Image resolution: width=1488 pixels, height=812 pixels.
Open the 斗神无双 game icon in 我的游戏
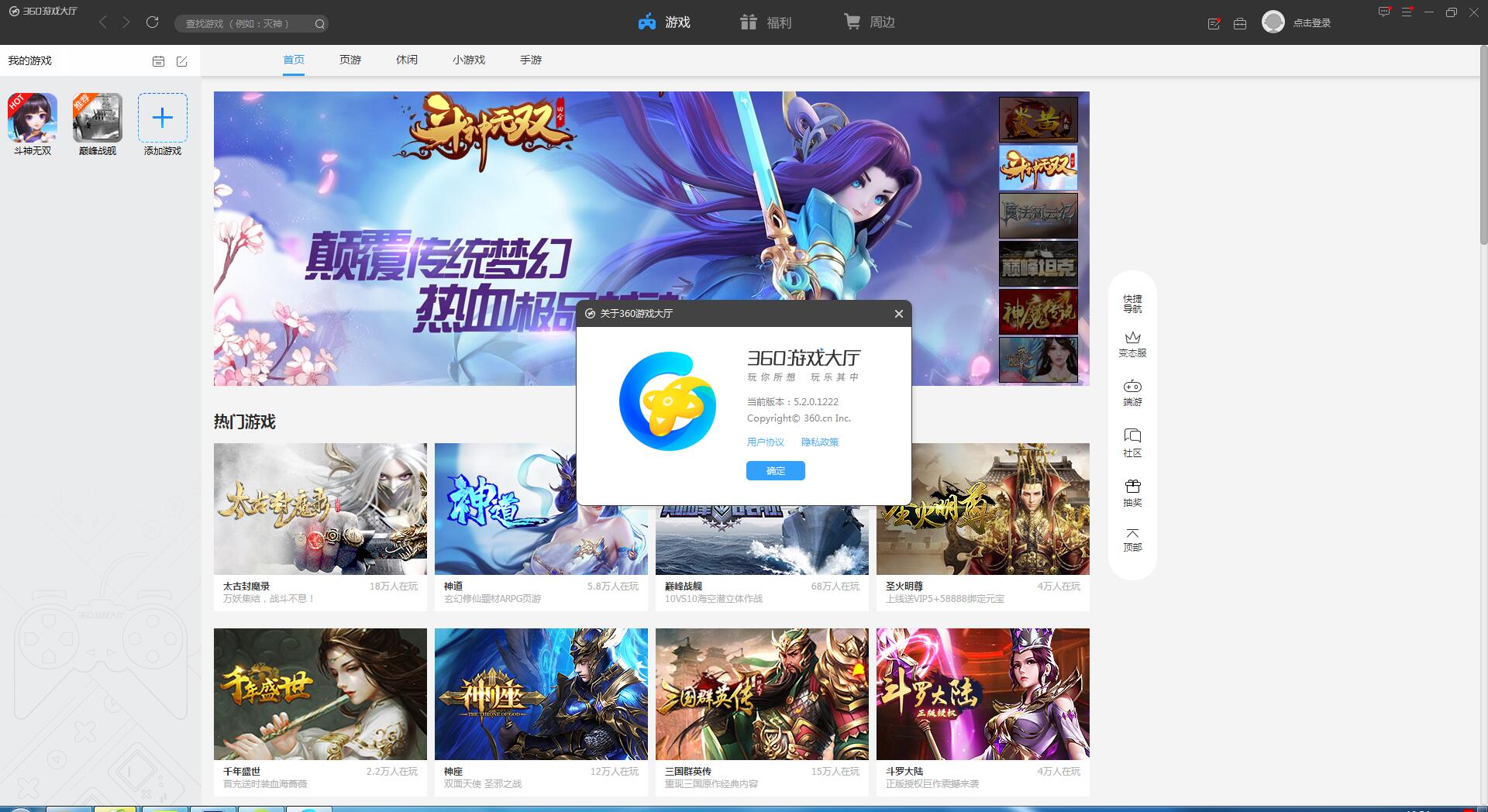point(33,118)
